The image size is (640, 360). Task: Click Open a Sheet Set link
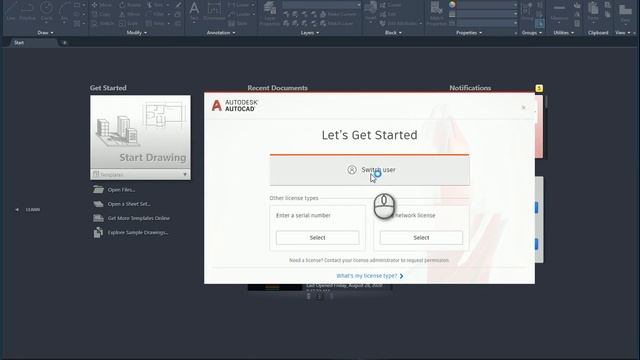(129, 204)
